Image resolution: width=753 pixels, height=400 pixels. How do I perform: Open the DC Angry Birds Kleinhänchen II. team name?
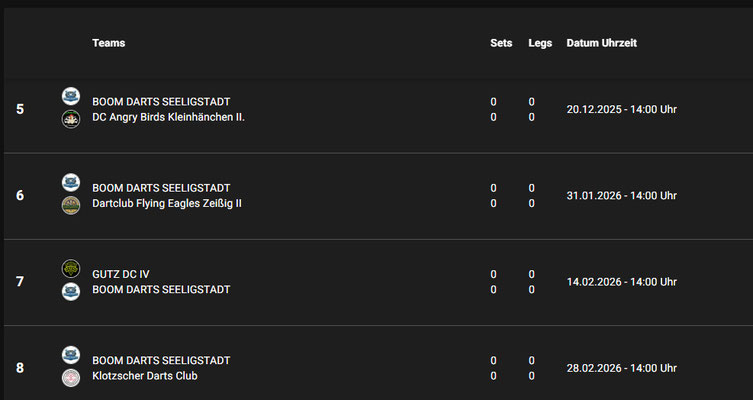(168, 117)
